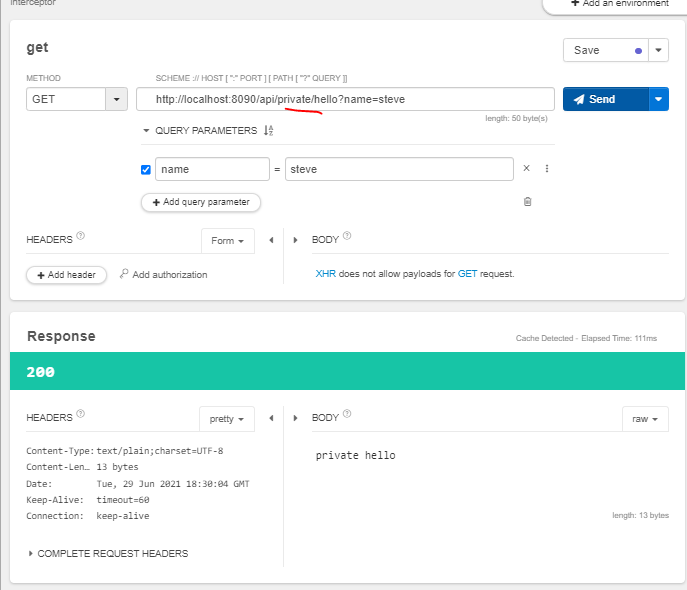Click the Send request button
This screenshot has width=687, height=590.
pyautogui.click(x=606, y=99)
